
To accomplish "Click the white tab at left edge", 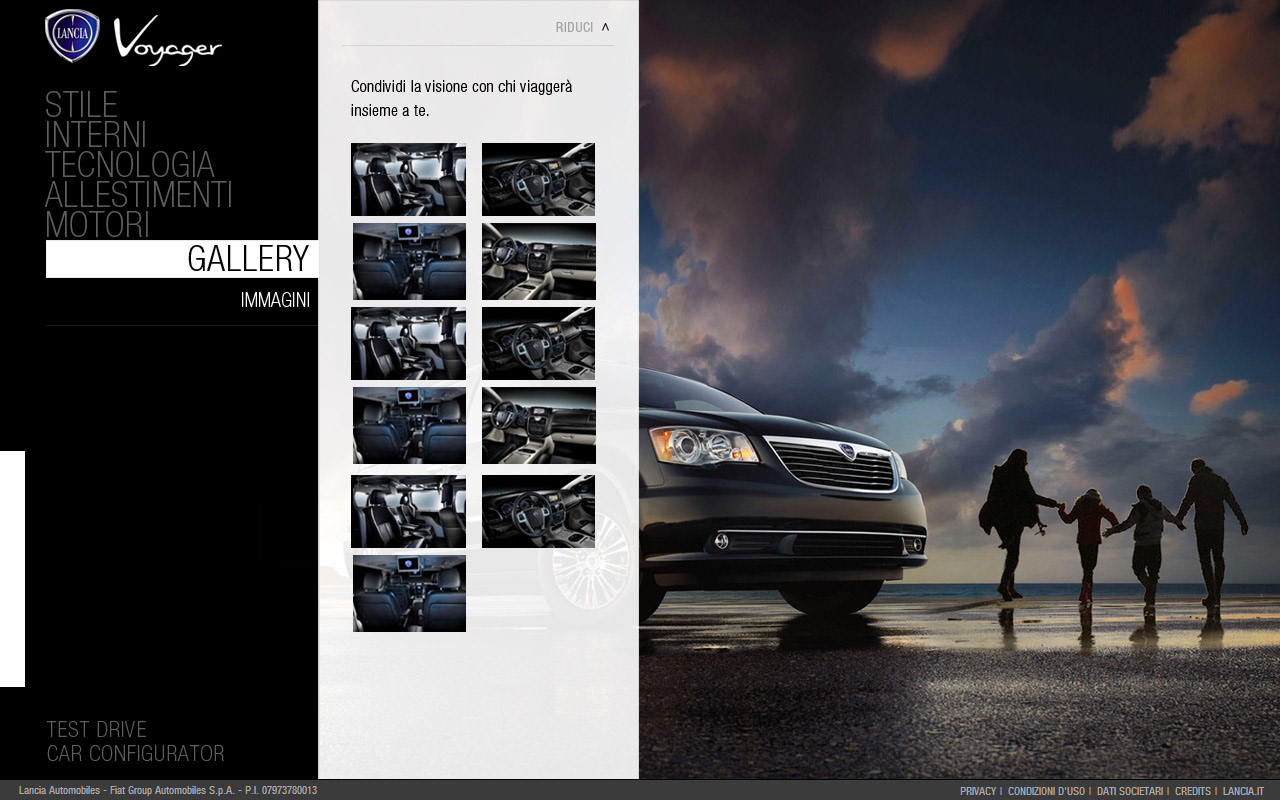I will 12,569.
